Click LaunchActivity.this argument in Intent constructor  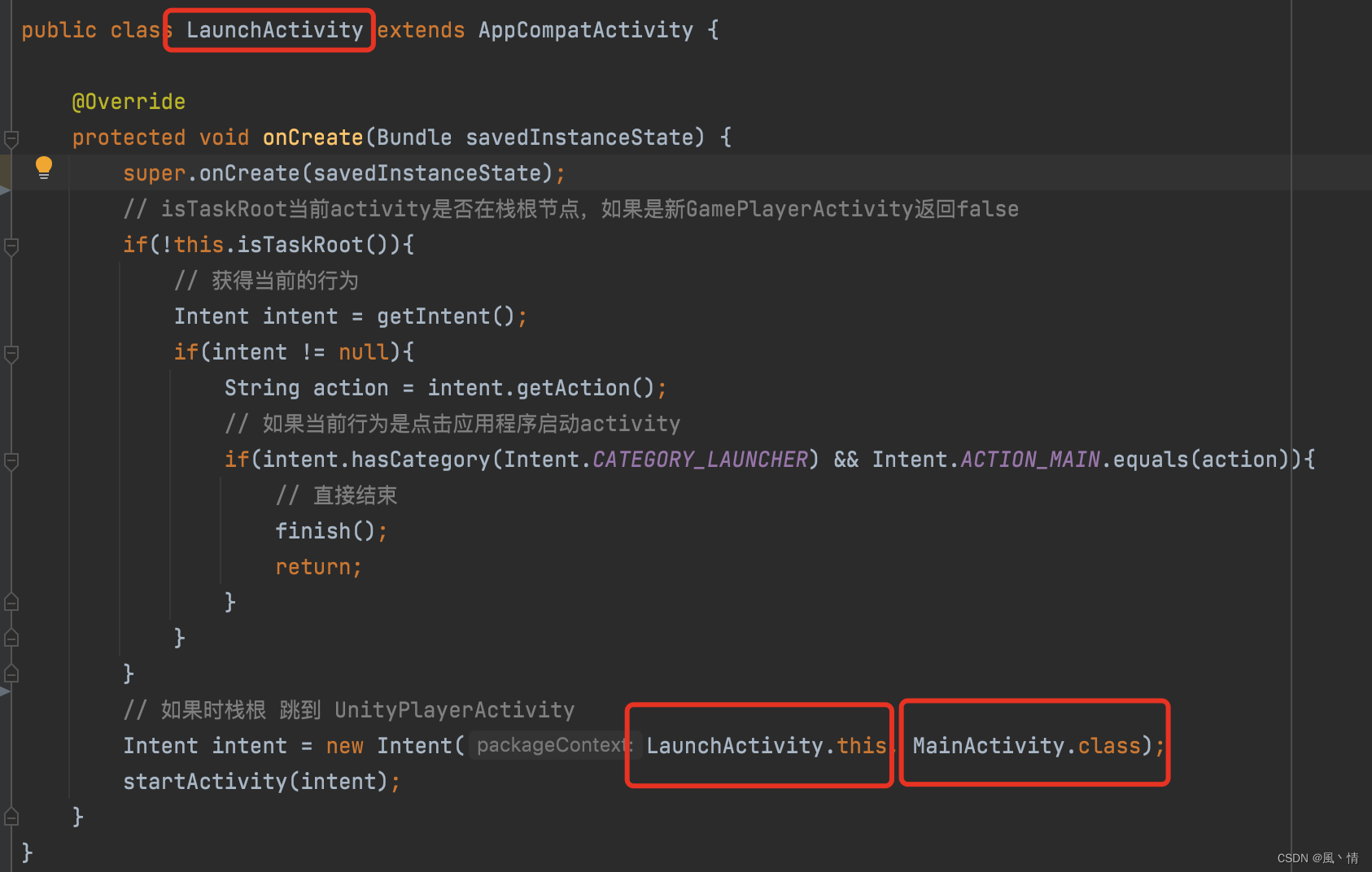[x=766, y=746]
